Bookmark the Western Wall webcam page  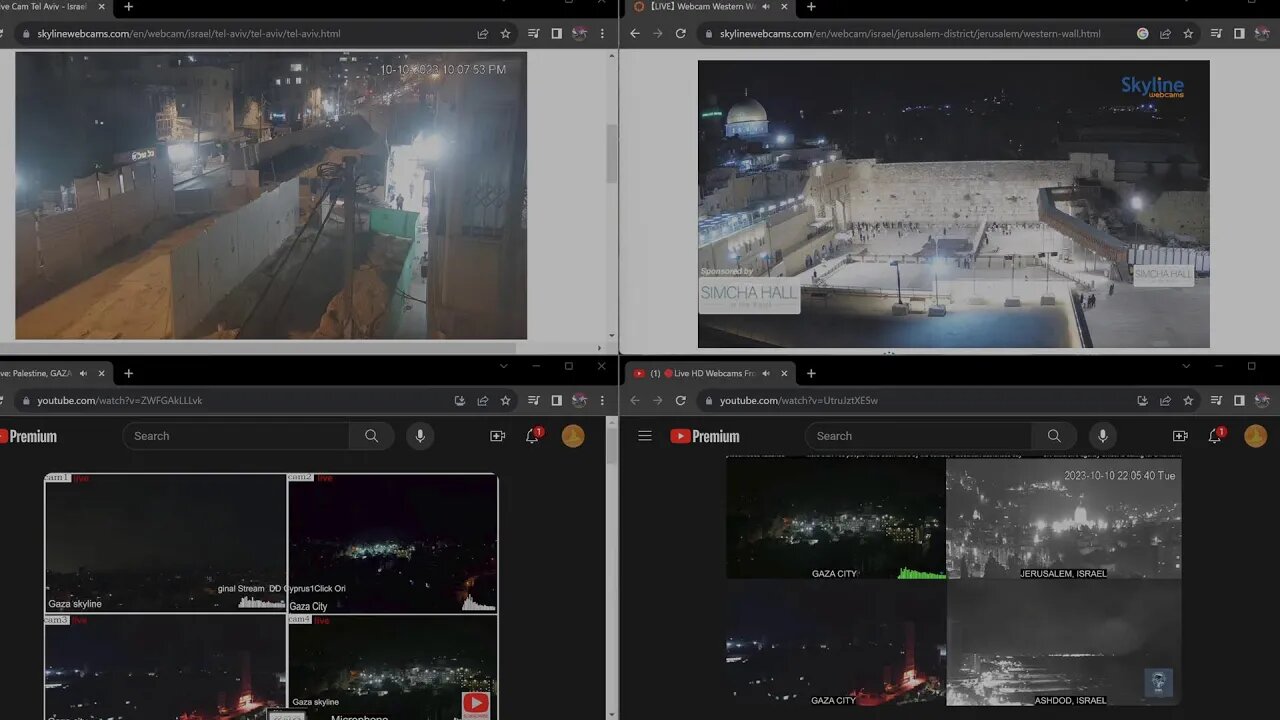(x=1189, y=34)
